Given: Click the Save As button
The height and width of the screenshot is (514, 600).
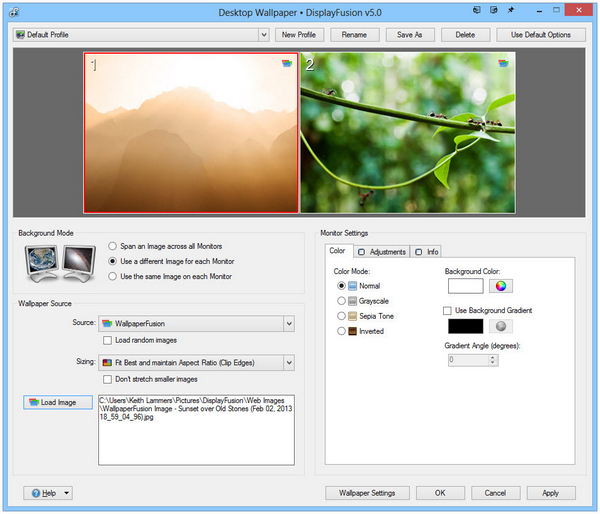Looking at the screenshot, I should click(x=410, y=35).
